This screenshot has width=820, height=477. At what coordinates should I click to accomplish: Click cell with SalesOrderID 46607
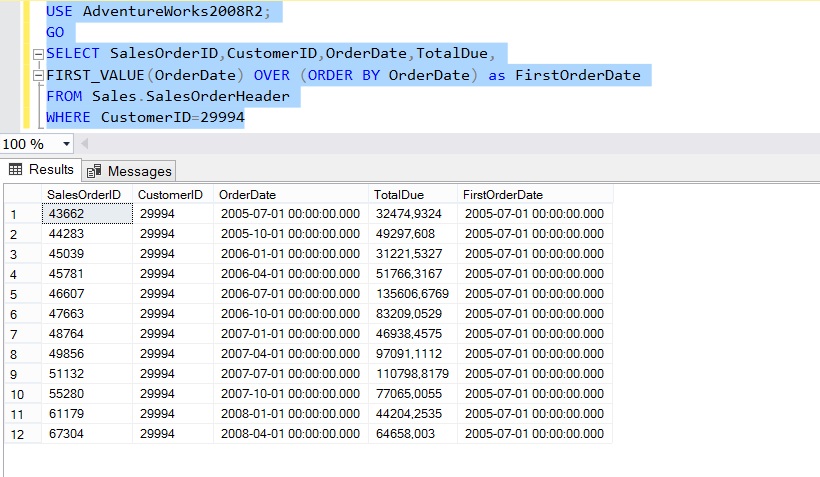click(87, 294)
